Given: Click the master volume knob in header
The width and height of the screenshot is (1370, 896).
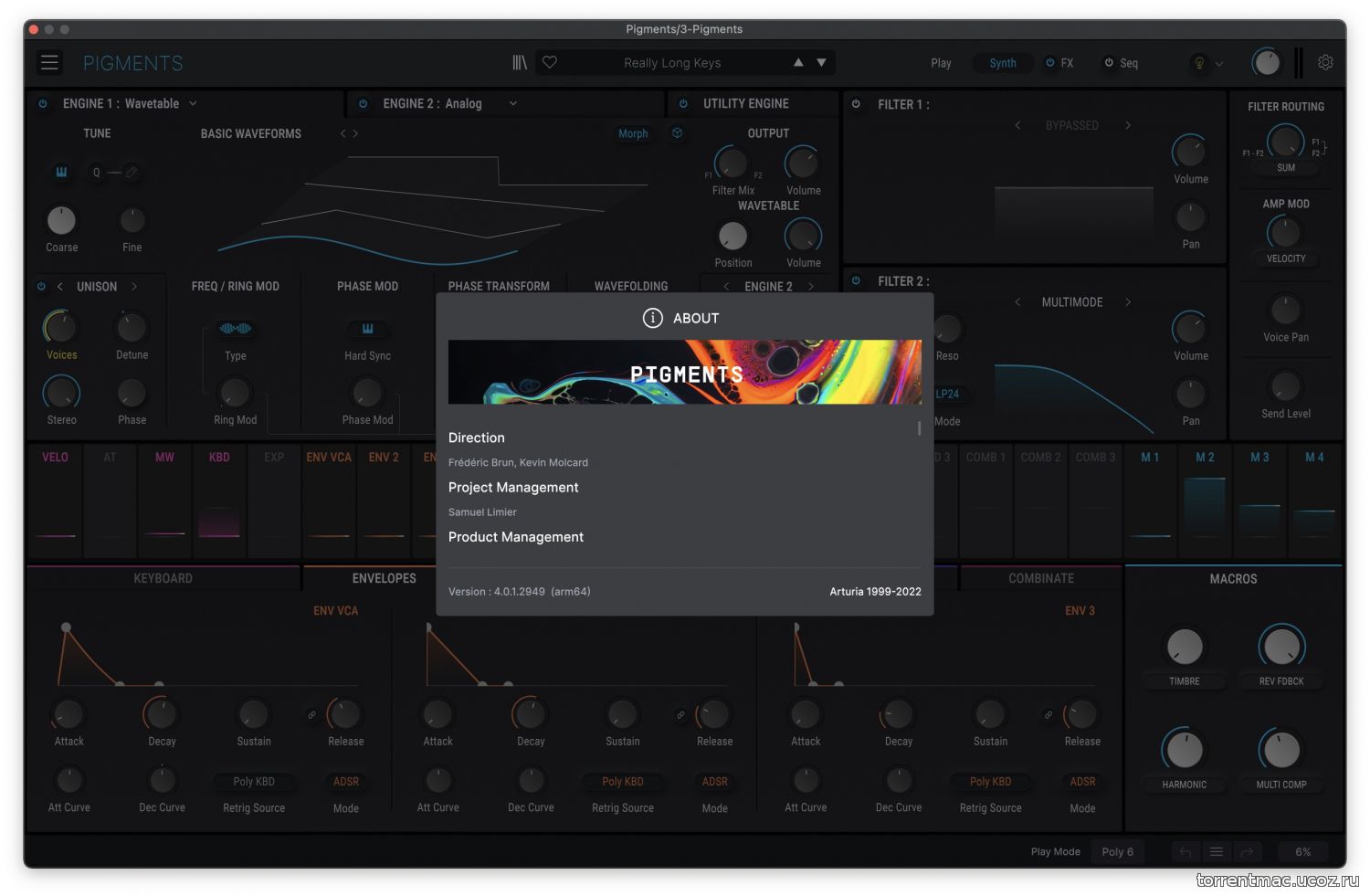Looking at the screenshot, I should 1267,62.
